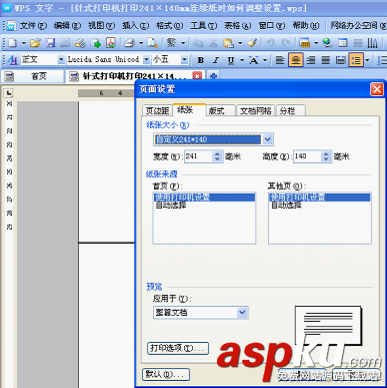Screen dimensions: 387x388
Task: Toggle Bold formatting
Action: (201, 60)
